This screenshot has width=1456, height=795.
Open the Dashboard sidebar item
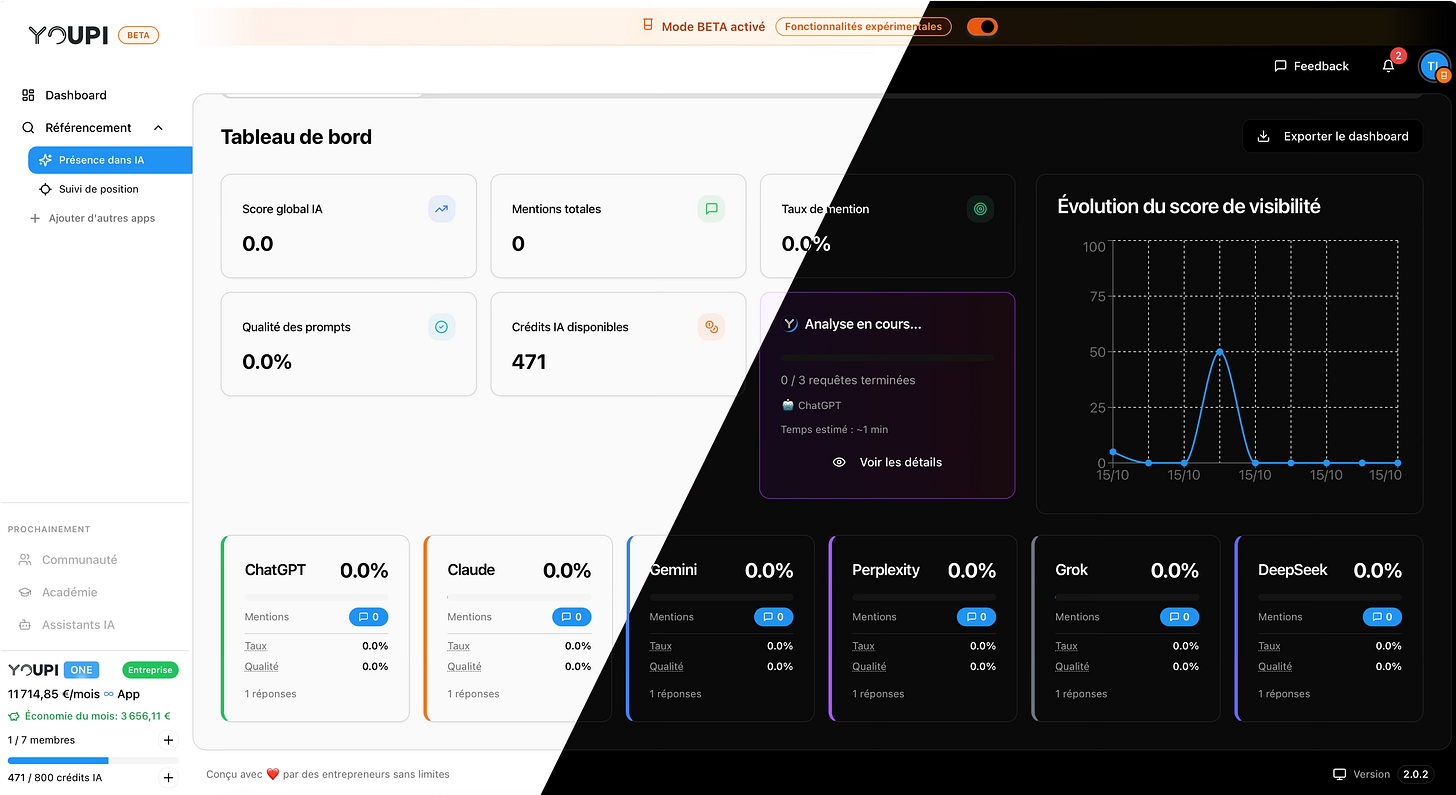point(76,95)
